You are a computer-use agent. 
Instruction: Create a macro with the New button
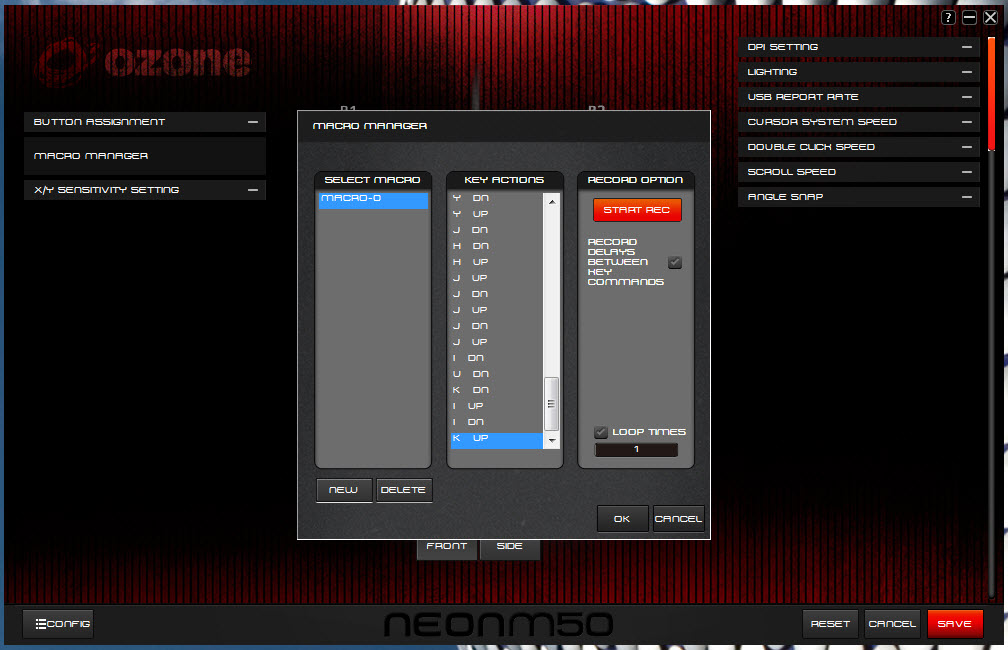[x=344, y=490]
